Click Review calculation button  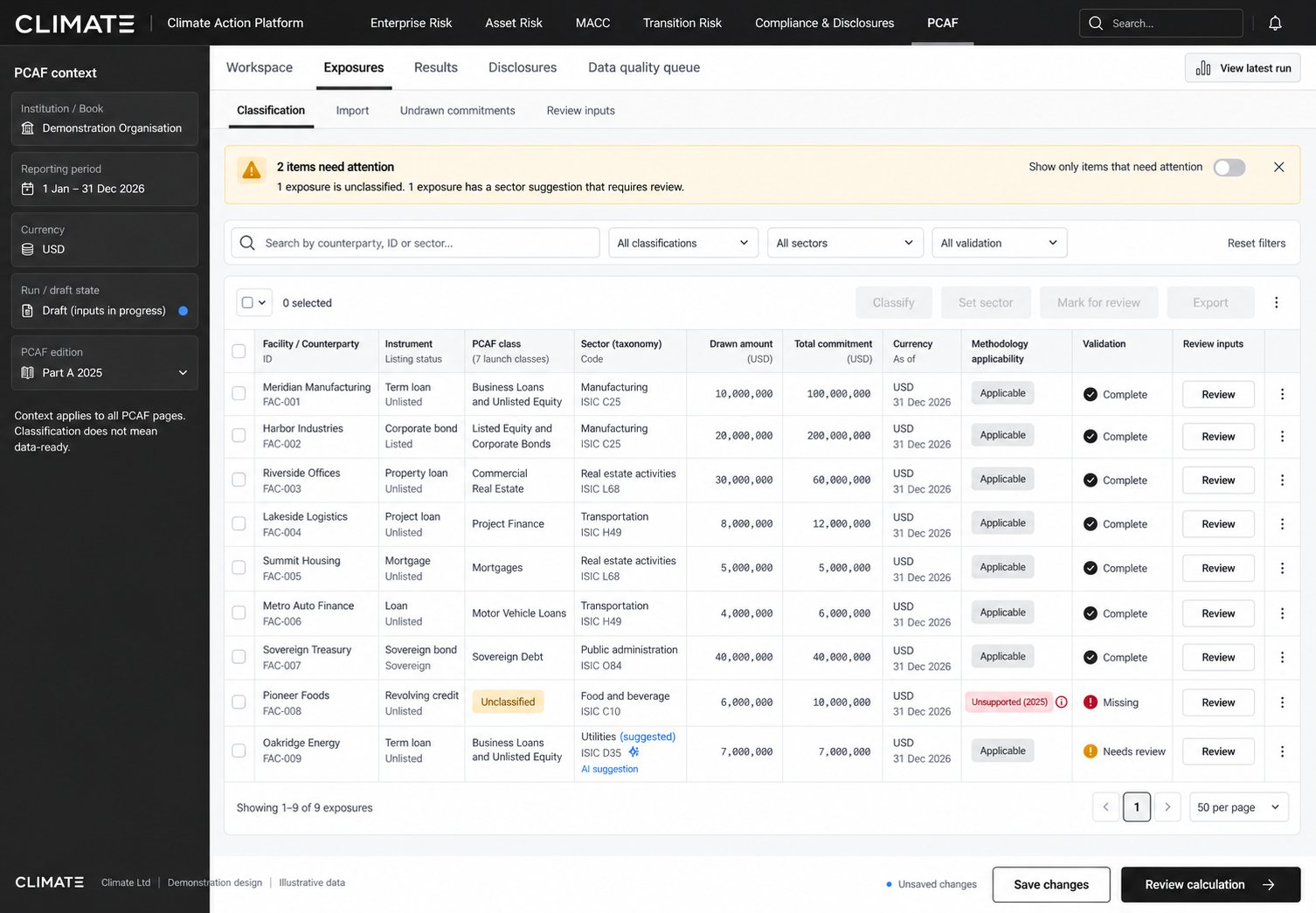(1210, 884)
